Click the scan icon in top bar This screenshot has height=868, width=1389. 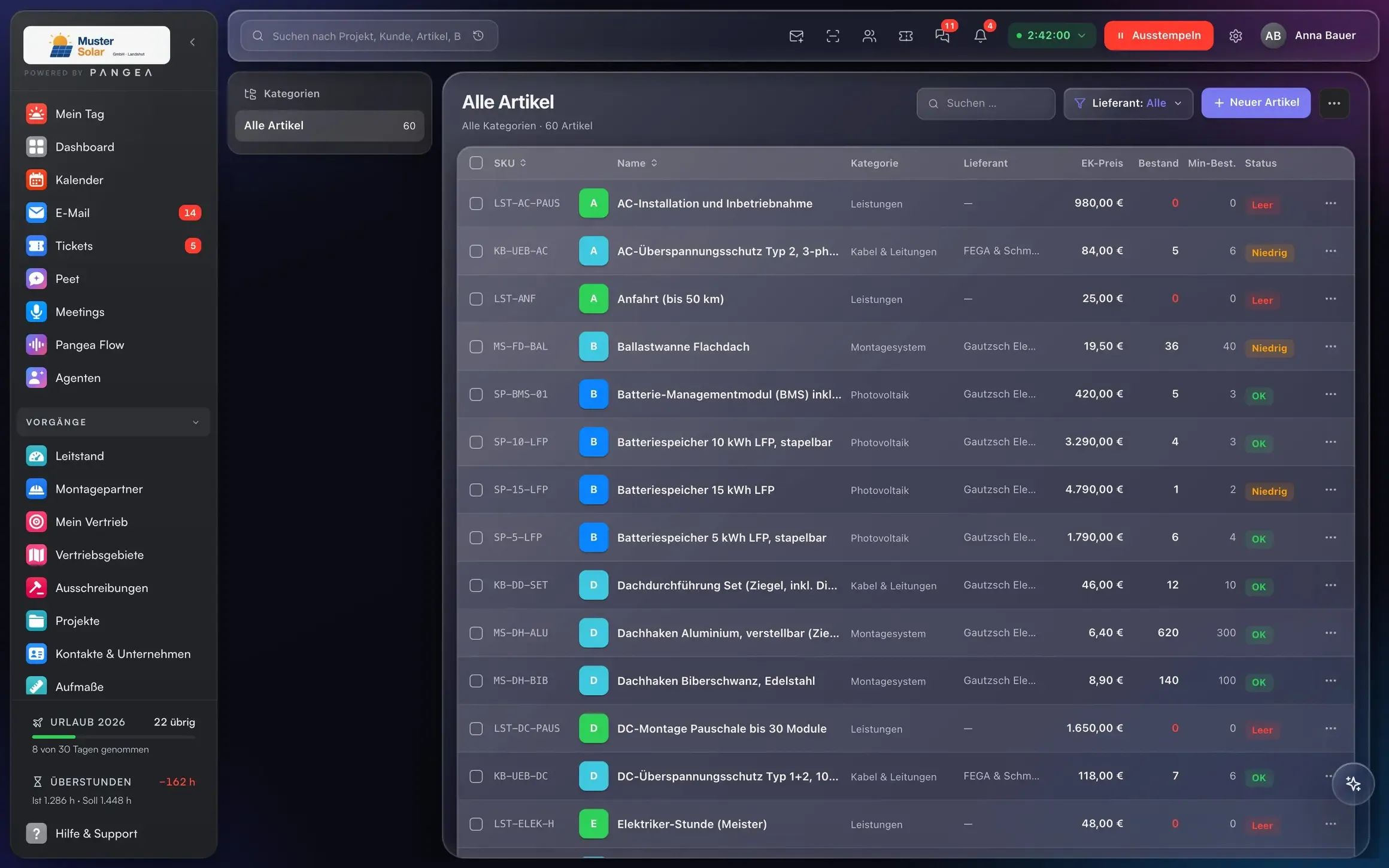(x=833, y=36)
